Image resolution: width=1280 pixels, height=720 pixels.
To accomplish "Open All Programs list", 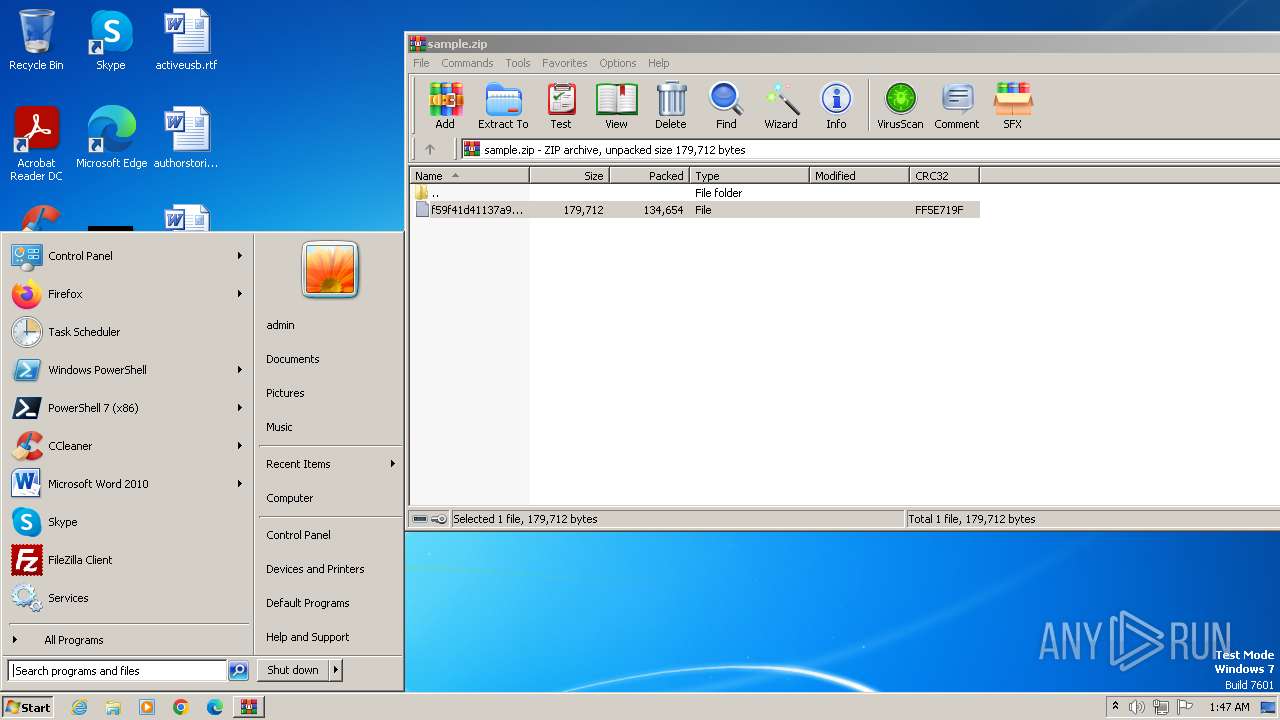I will tap(74, 640).
